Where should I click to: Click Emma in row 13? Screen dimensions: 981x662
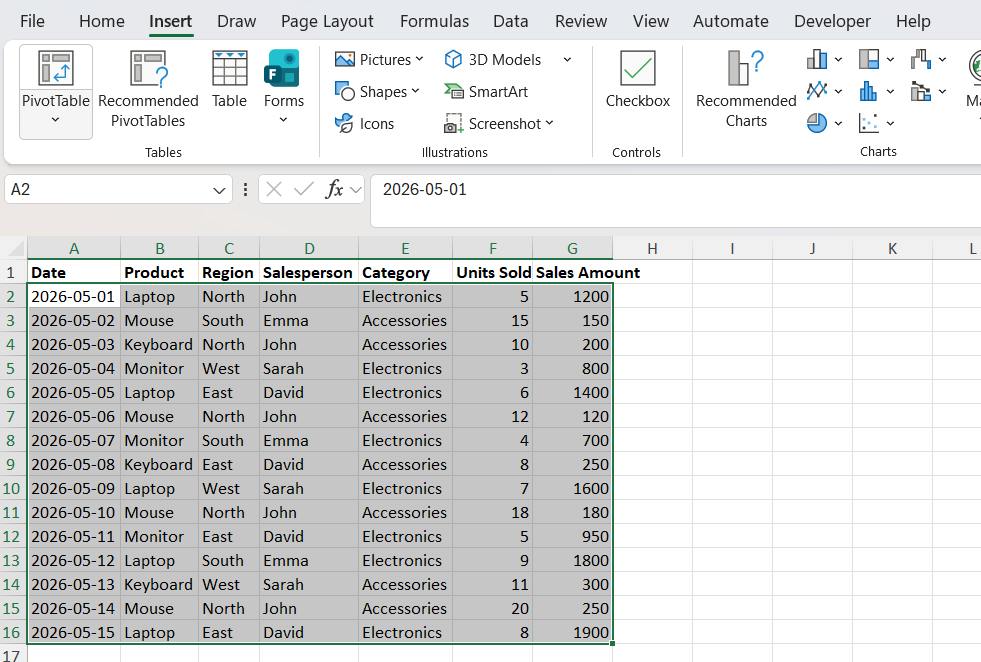tap(309, 560)
